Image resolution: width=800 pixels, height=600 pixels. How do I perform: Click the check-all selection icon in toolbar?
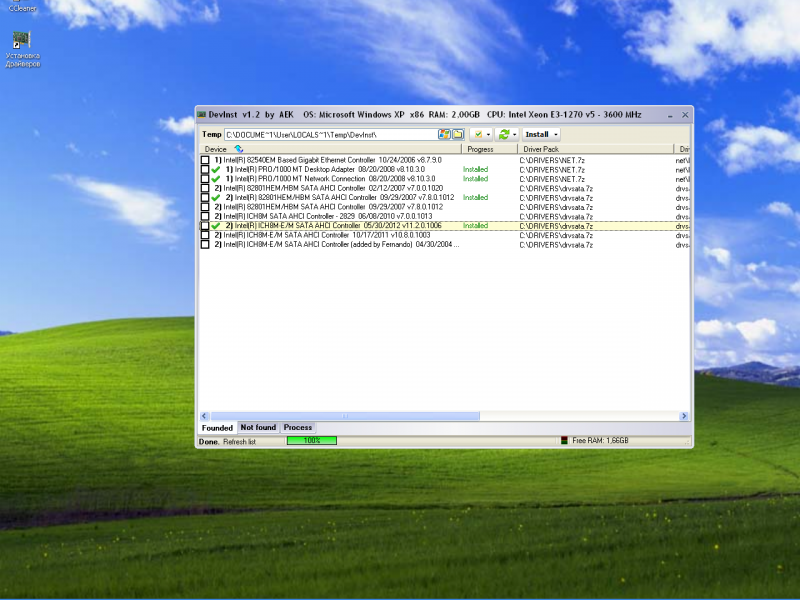coord(478,134)
